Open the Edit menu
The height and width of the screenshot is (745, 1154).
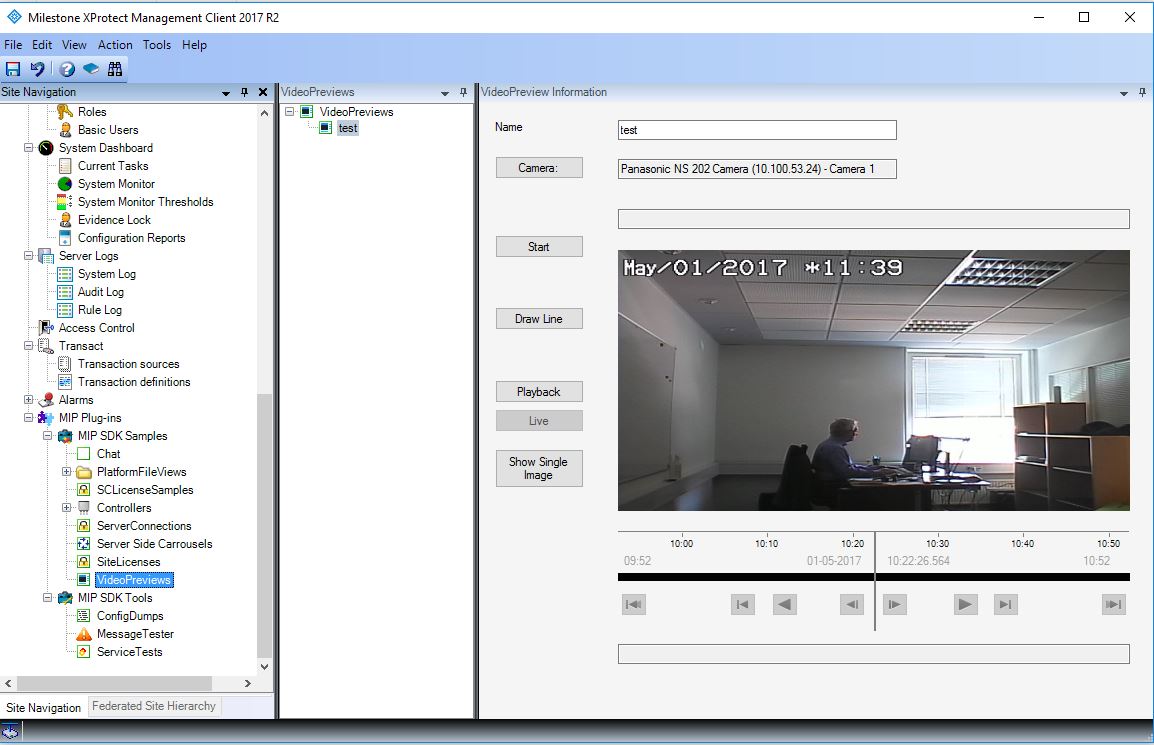click(x=42, y=45)
